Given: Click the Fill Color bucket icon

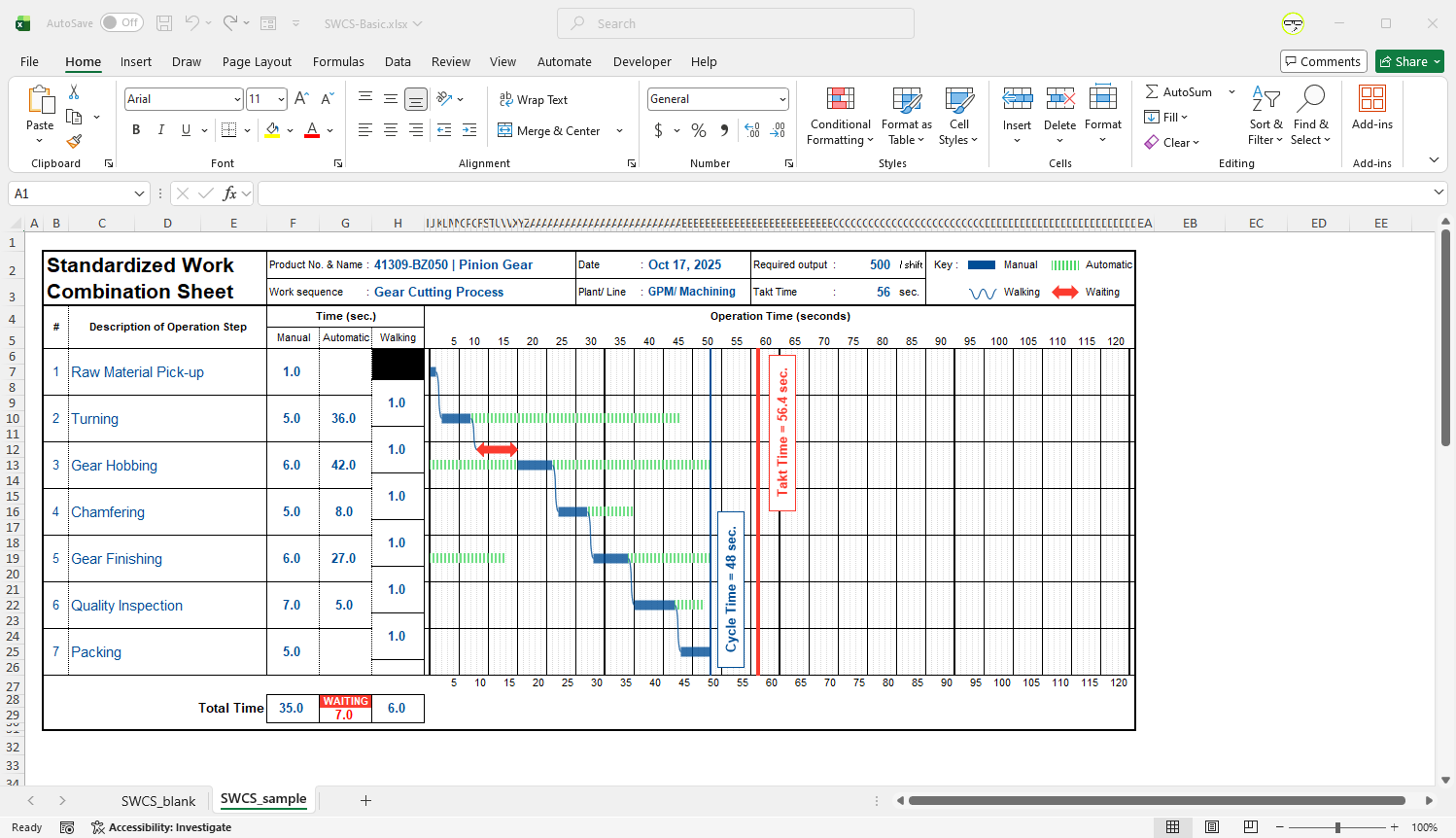Looking at the screenshot, I should pyautogui.click(x=272, y=130).
